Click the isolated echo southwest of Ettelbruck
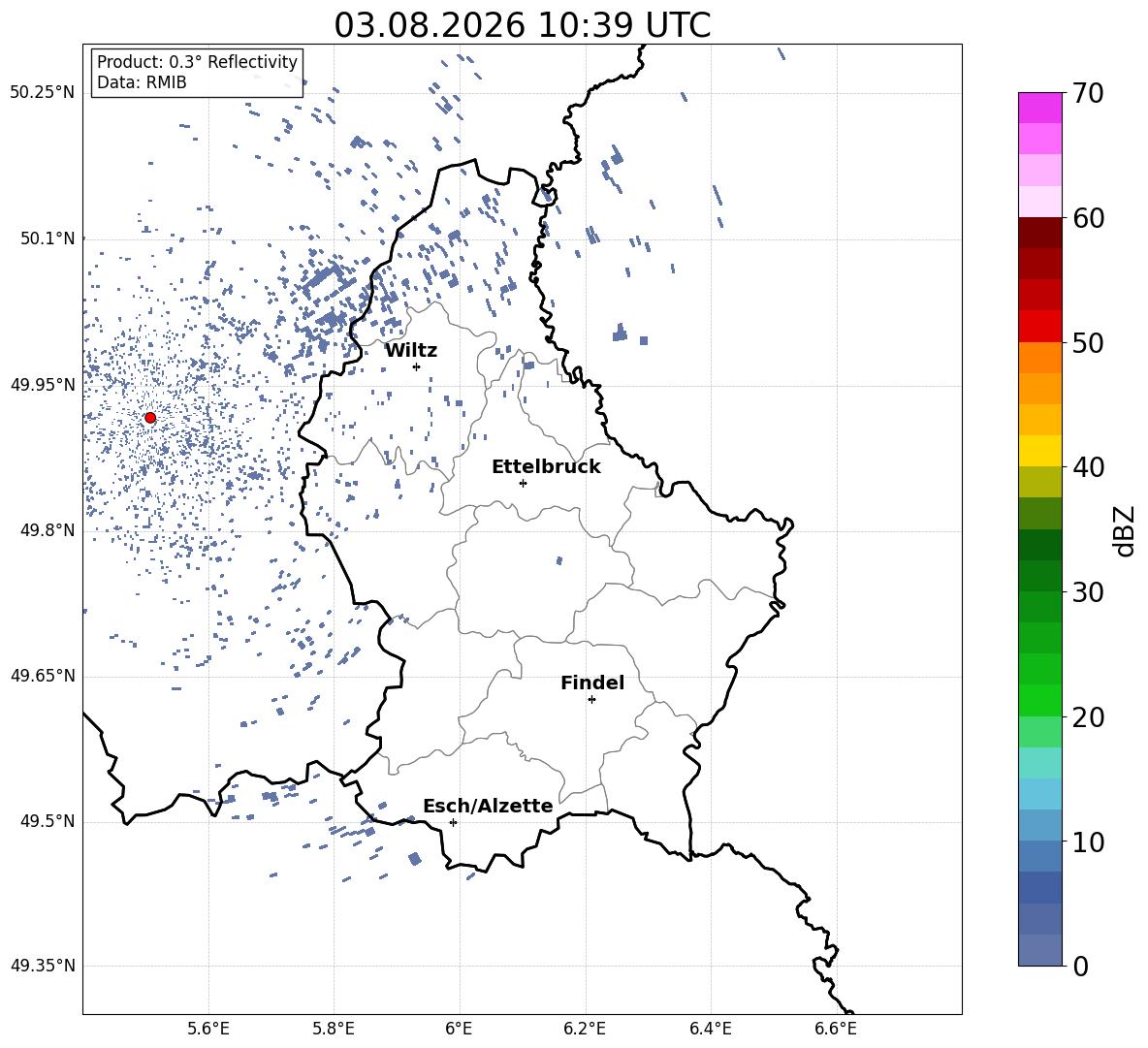1148x1048 pixels. tap(559, 560)
